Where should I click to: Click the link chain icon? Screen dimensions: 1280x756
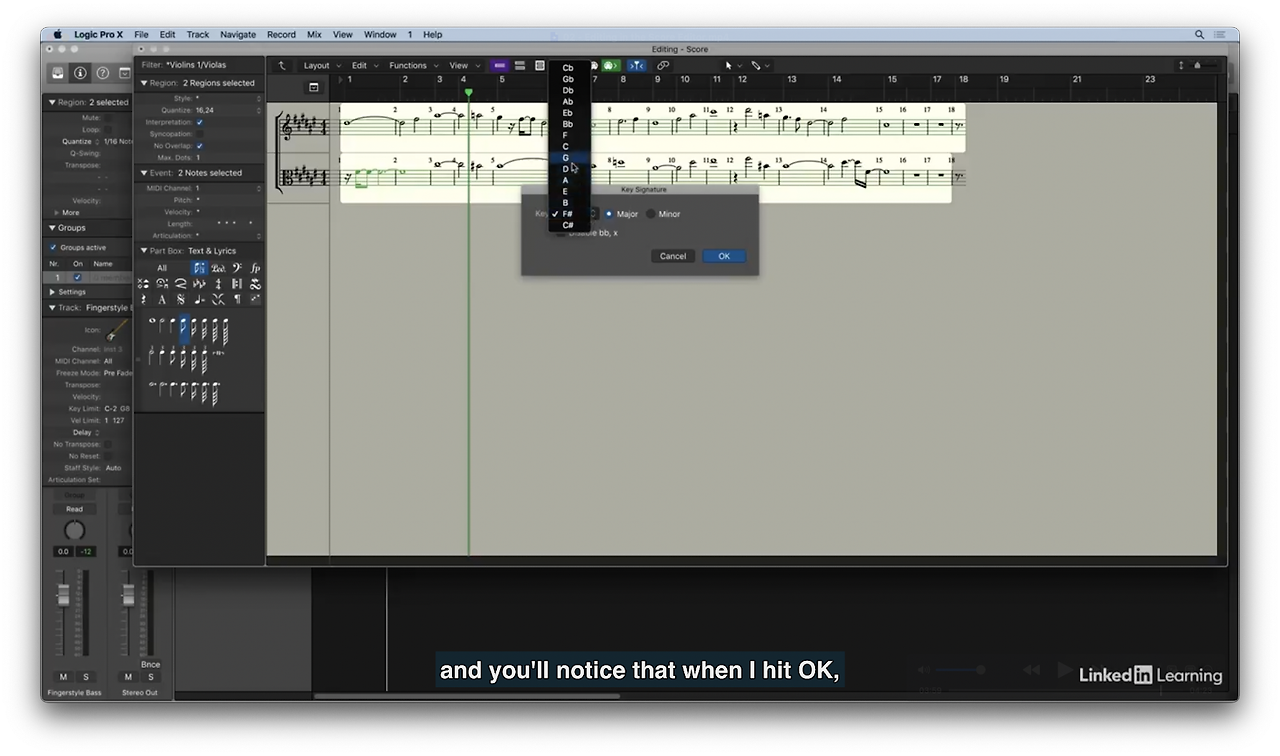663,65
